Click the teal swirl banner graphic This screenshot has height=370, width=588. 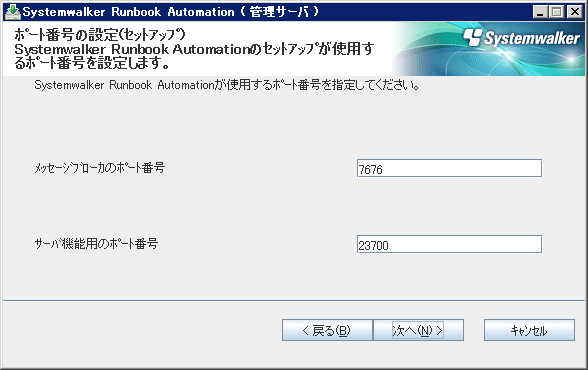[488, 49]
